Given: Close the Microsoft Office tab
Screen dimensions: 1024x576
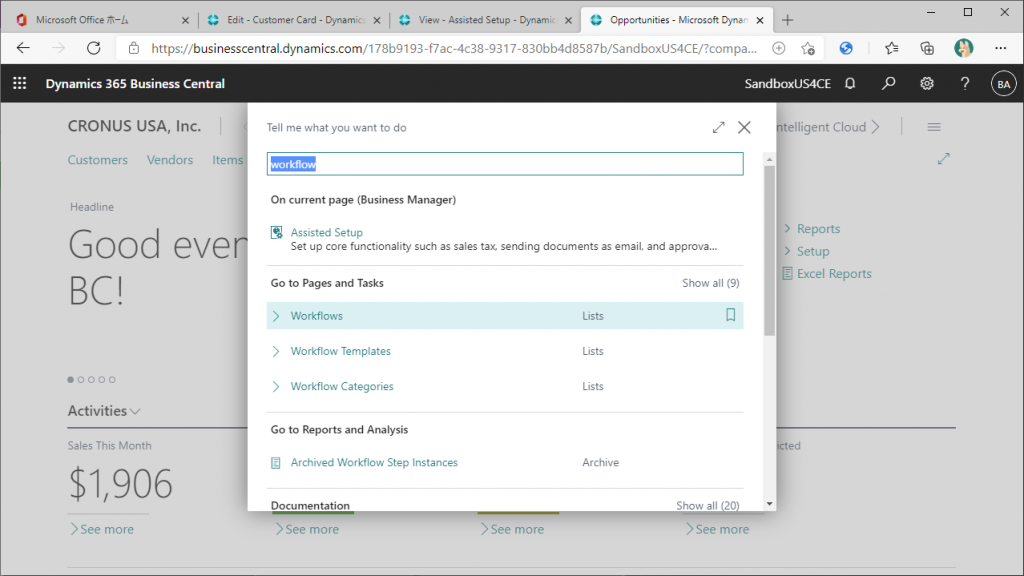Looking at the screenshot, I should [185, 20].
